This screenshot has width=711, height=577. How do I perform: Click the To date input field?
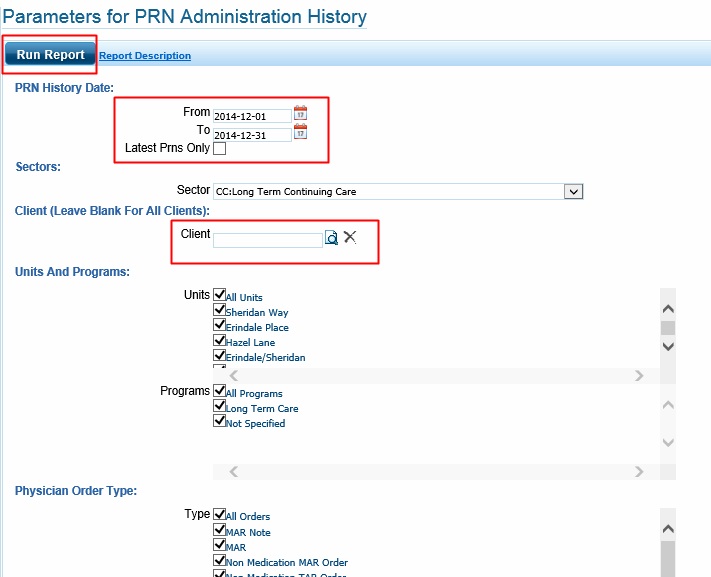click(x=252, y=135)
